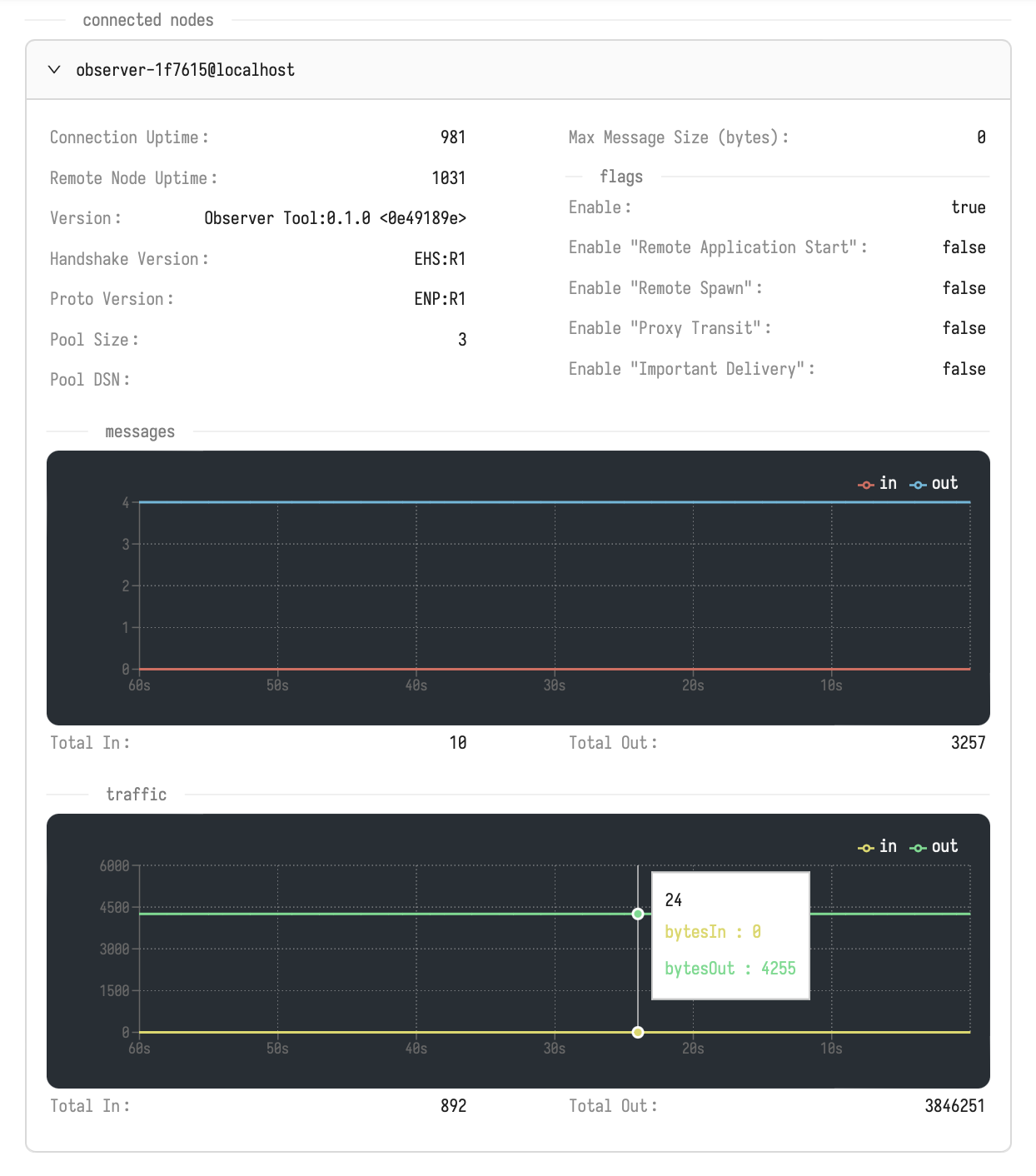Click the Connection Uptime value 981
The height and width of the screenshot is (1176, 1036).
point(452,137)
